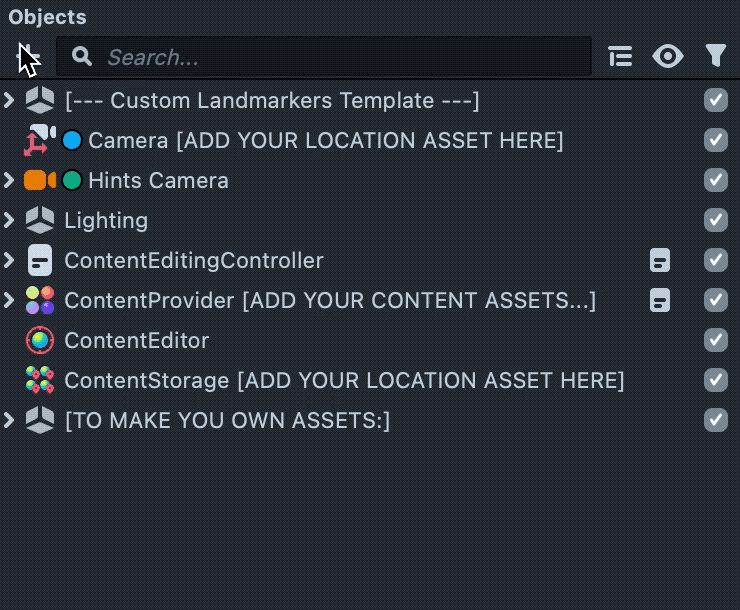
Task: Expand the Custom Landmarkers Template group
Action: pyautogui.click(x=9, y=101)
